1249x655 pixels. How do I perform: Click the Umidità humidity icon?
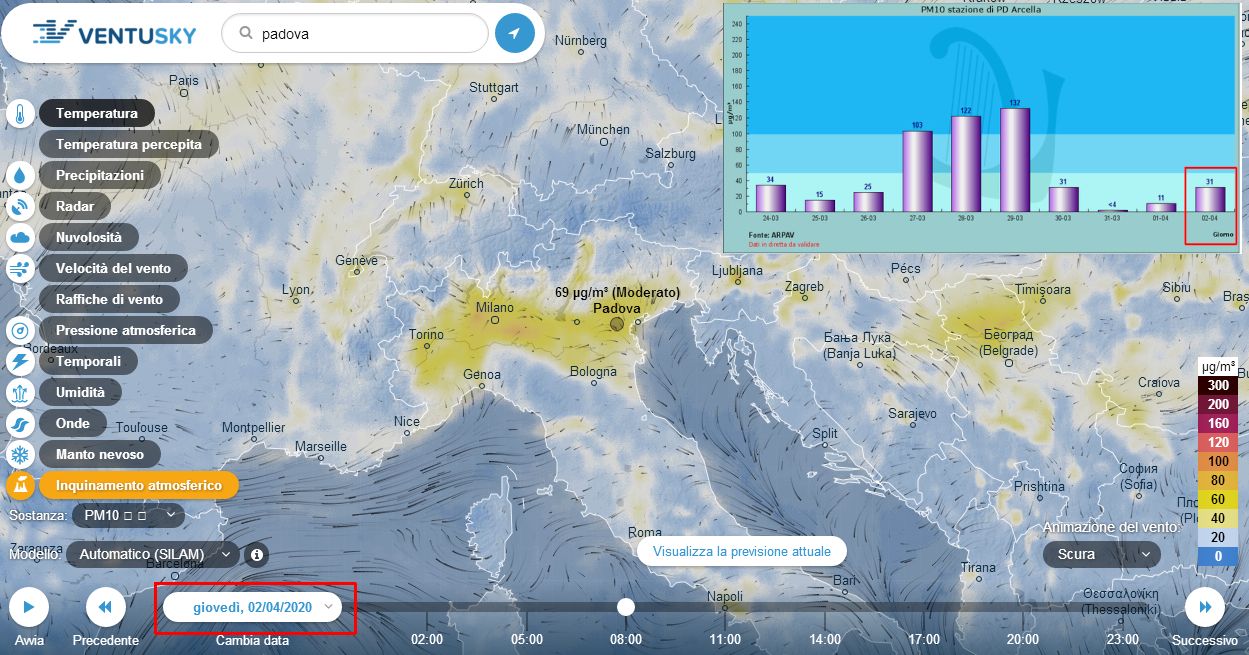pyautogui.click(x=20, y=393)
